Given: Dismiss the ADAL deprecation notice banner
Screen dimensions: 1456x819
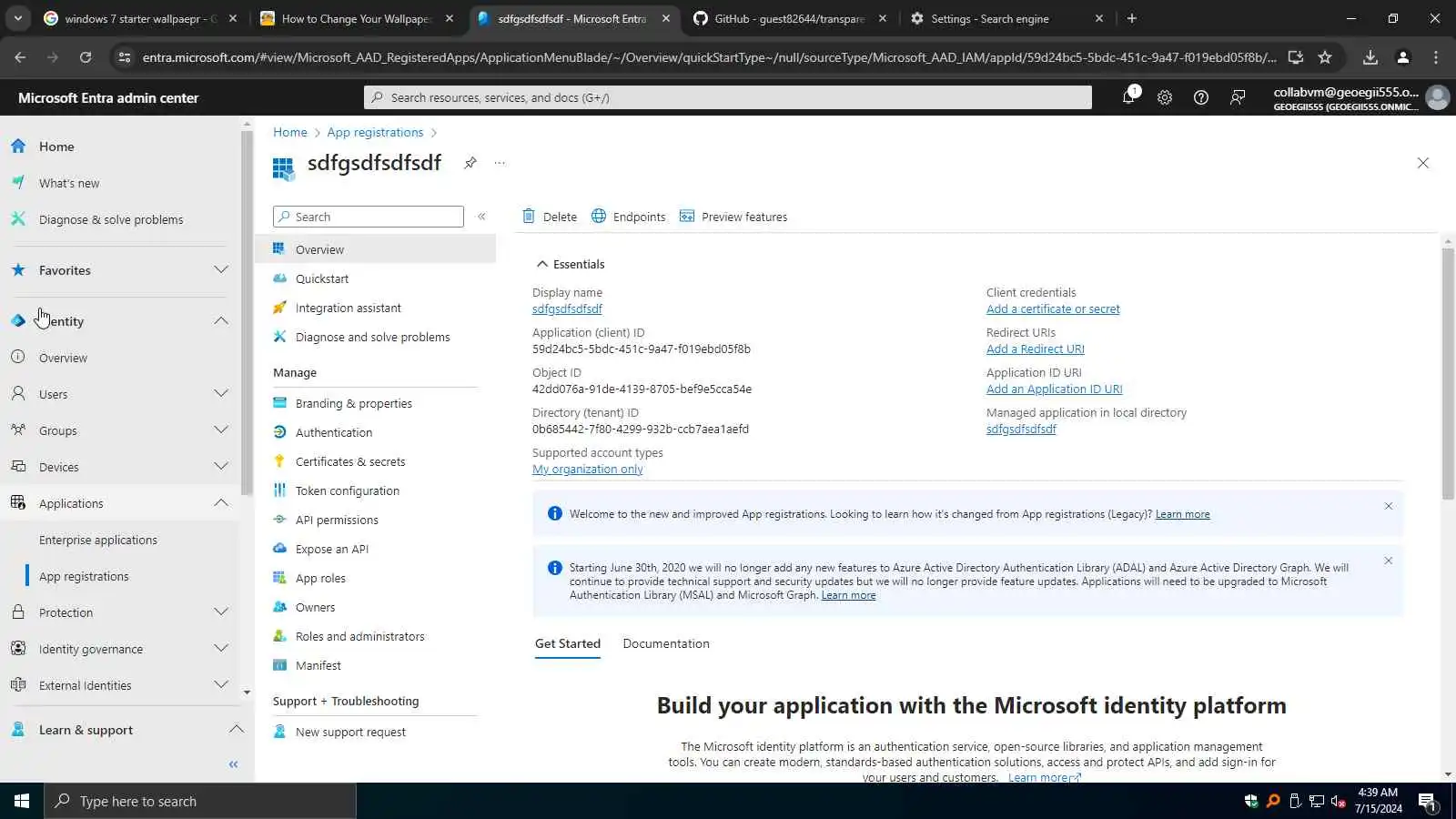Looking at the screenshot, I should pyautogui.click(x=1389, y=561).
